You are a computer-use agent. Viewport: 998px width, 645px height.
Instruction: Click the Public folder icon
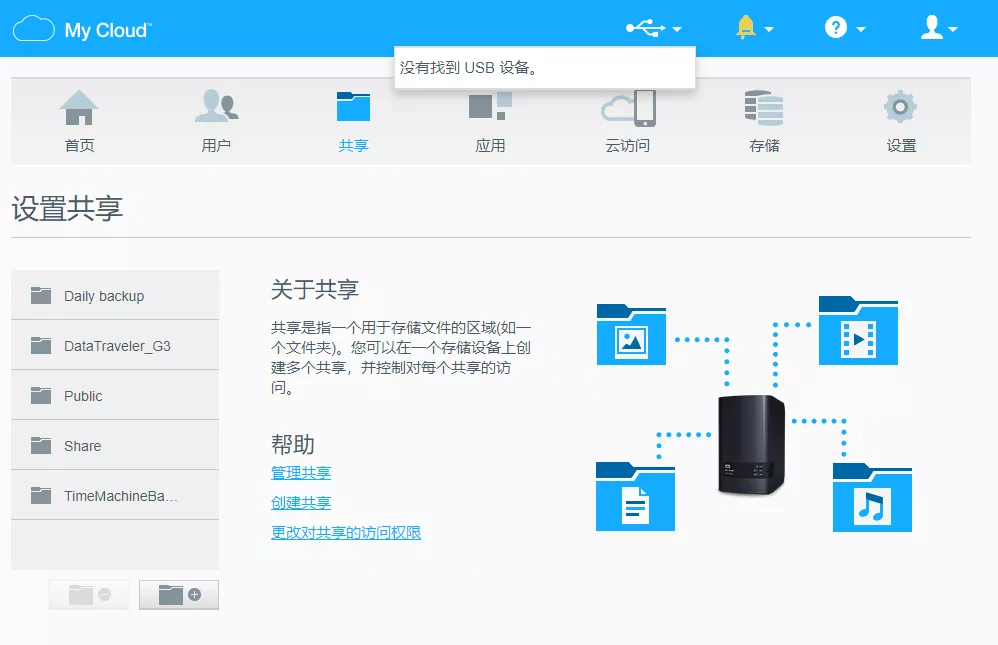(x=41, y=395)
